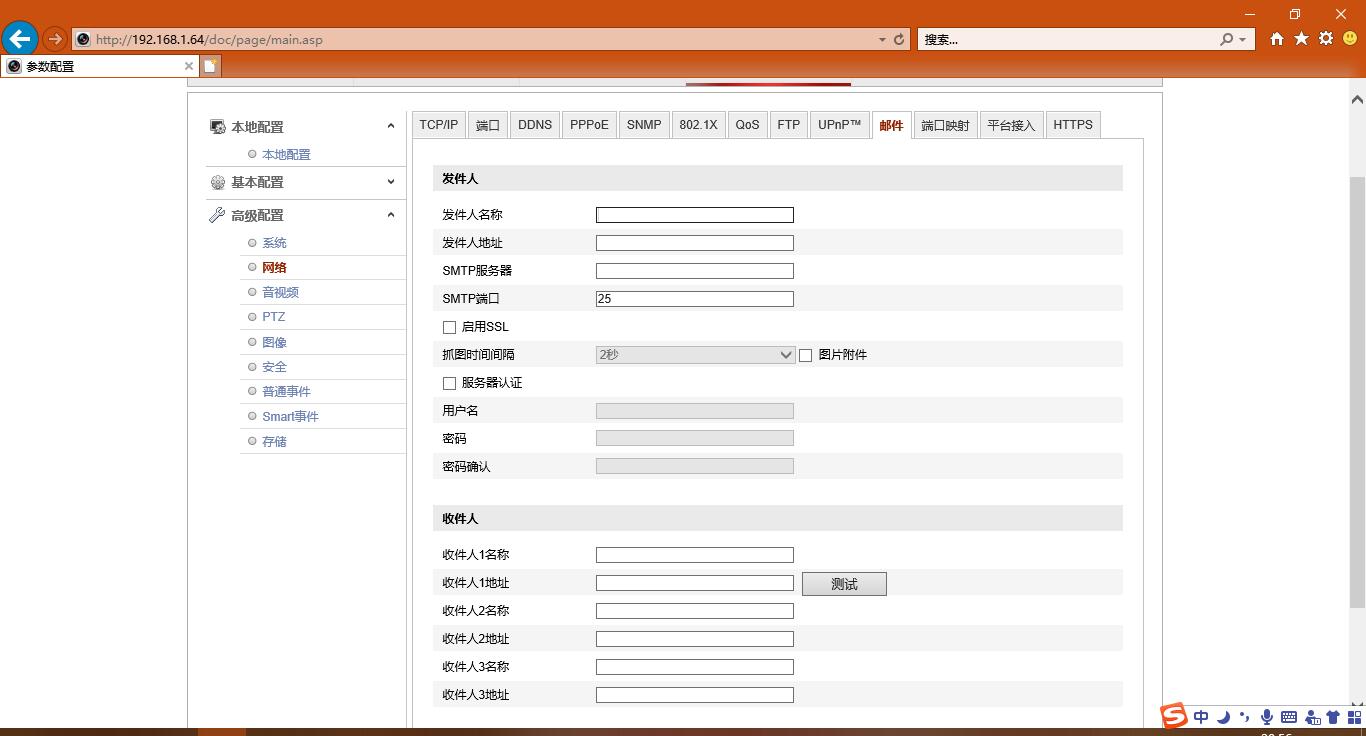Click the search magnifier icon

pos(1227,39)
